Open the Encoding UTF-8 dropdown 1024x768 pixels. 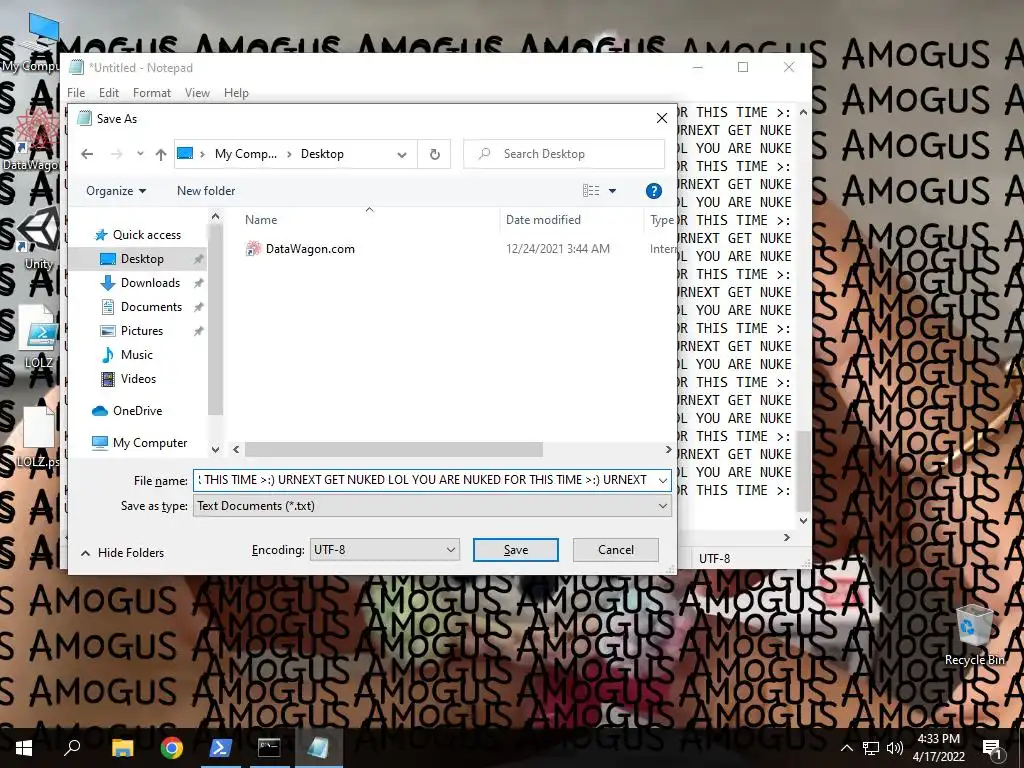tap(385, 550)
